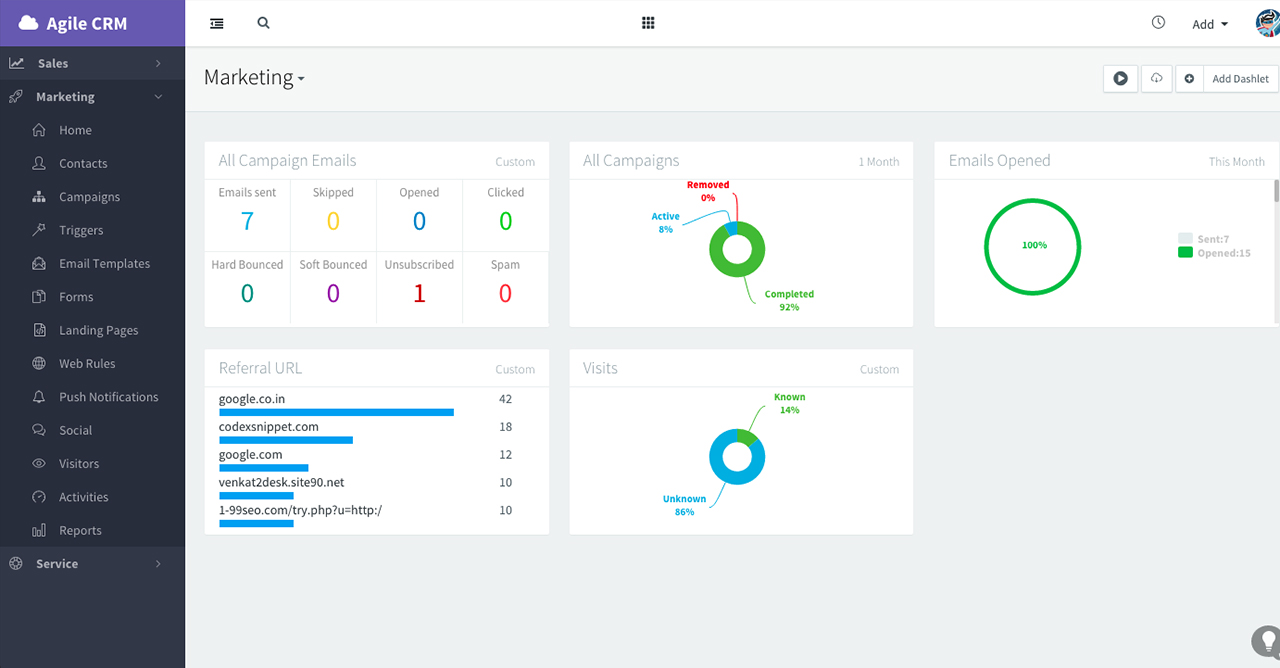
Task: Open the apps grid in the top bar
Action: coord(648,22)
